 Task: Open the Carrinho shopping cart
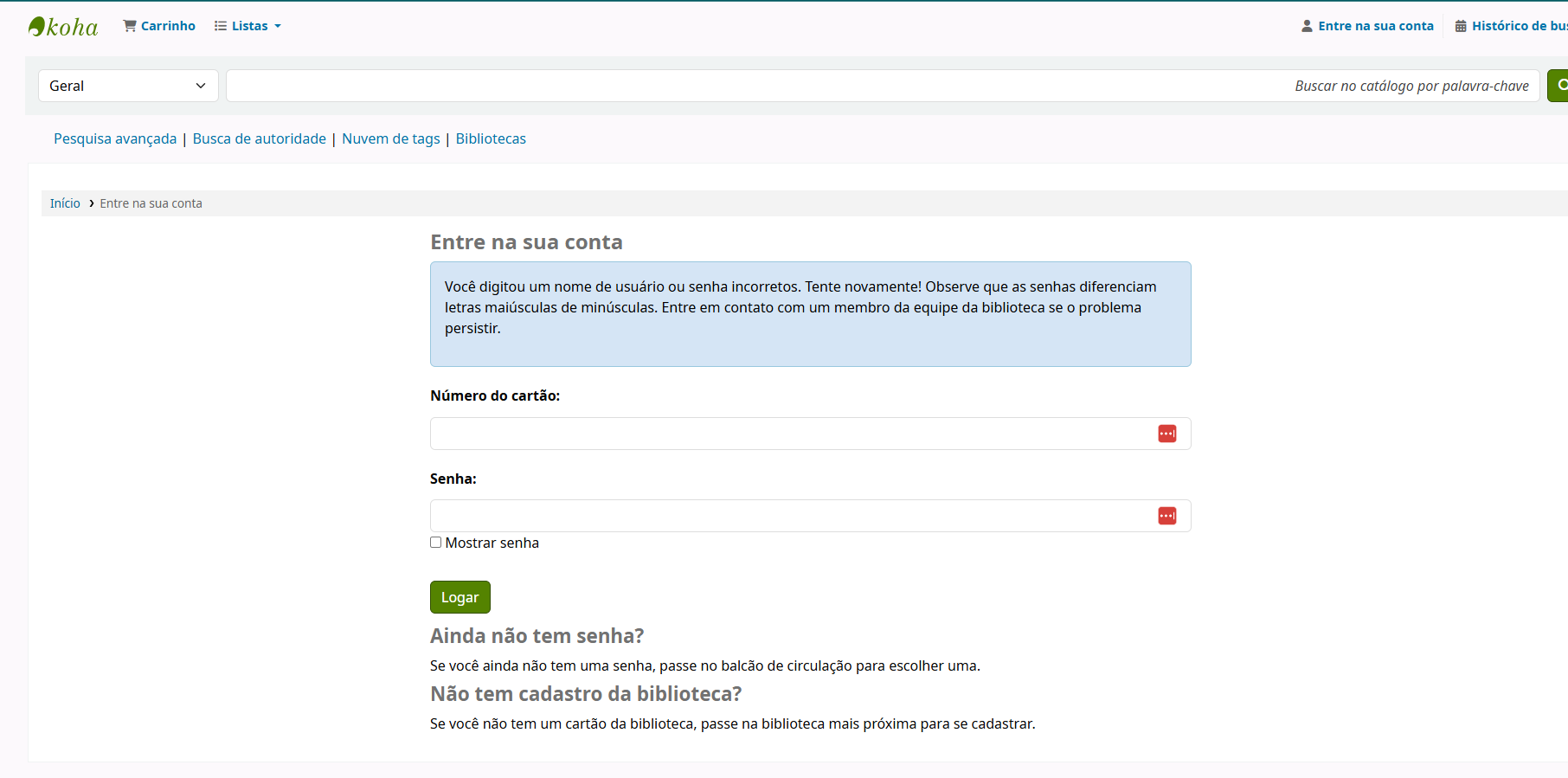(x=159, y=26)
